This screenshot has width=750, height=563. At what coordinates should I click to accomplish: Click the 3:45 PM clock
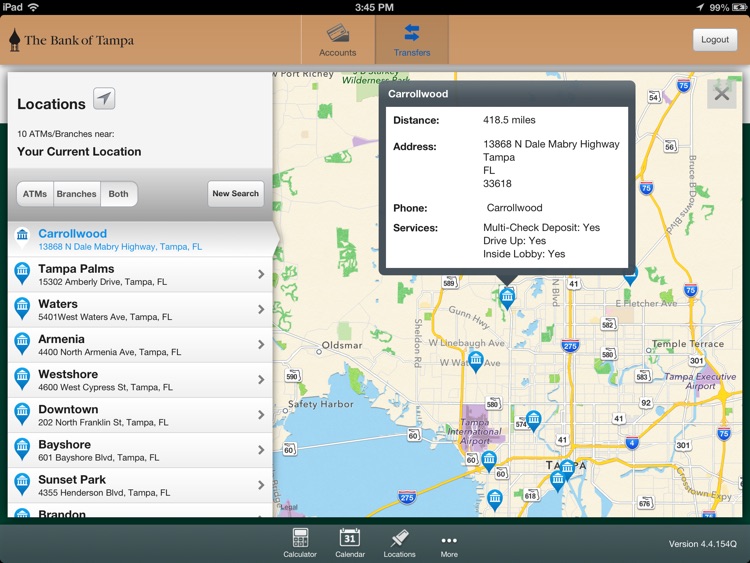374,7
